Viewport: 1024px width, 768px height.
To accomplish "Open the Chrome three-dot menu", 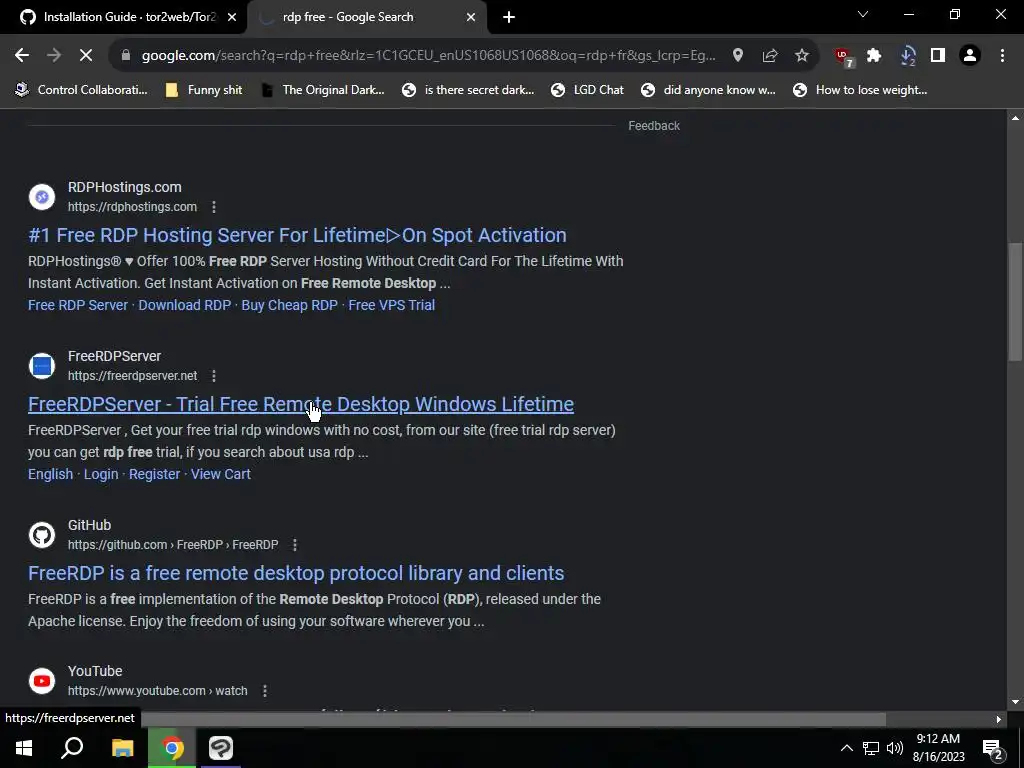I will 1002,56.
